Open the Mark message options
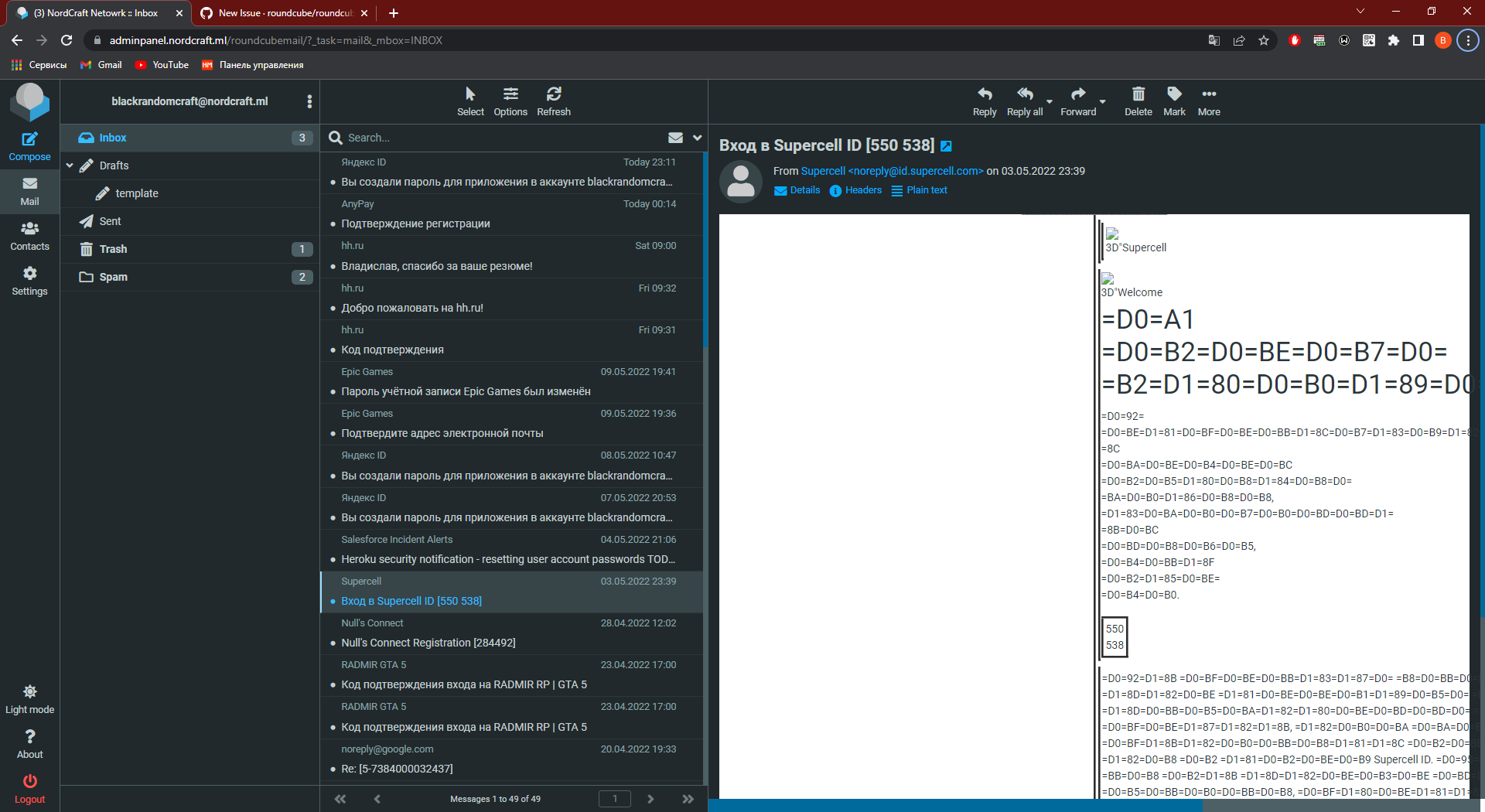This screenshot has height=812, width=1485. pyautogui.click(x=1173, y=101)
